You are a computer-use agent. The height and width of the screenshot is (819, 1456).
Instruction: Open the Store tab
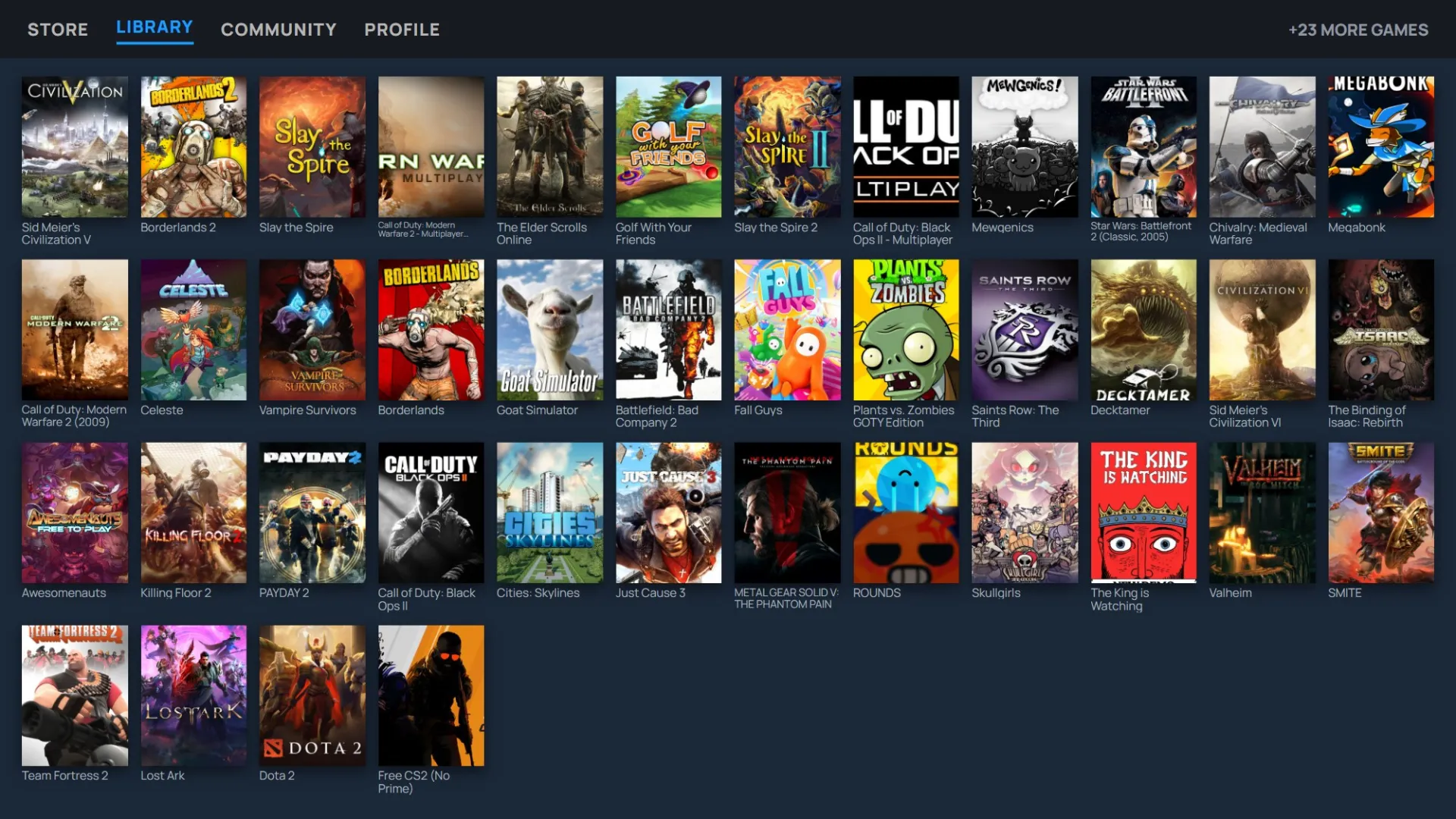click(x=58, y=30)
